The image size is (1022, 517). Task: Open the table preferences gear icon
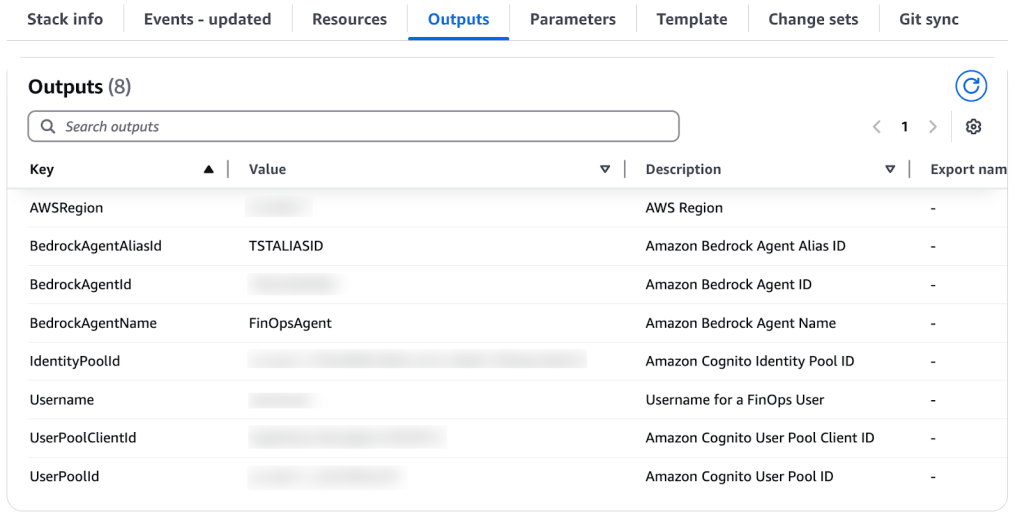973,127
